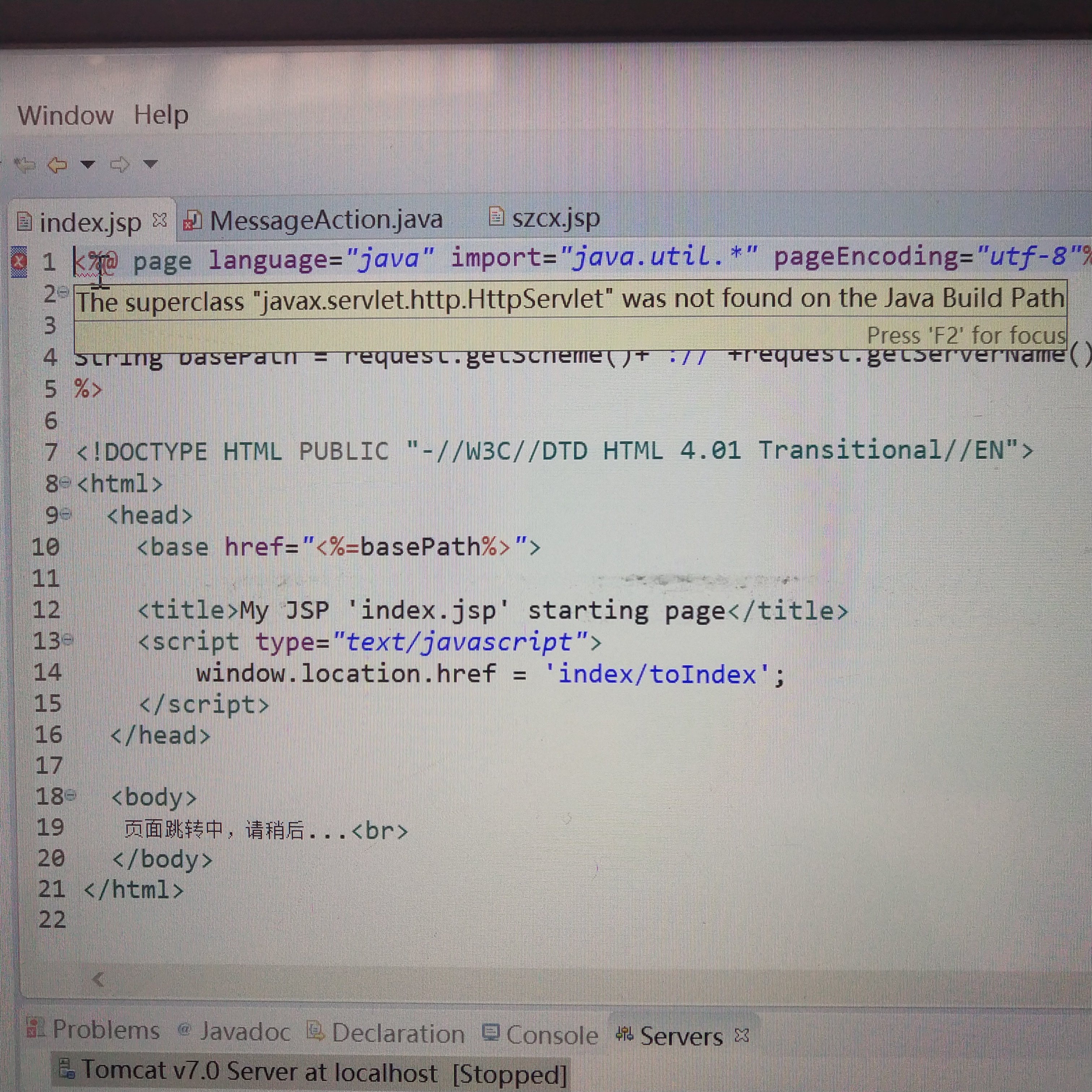This screenshot has height=1092, width=1092.
Task: Switch to the MessageAction.java tab
Action: (x=326, y=220)
